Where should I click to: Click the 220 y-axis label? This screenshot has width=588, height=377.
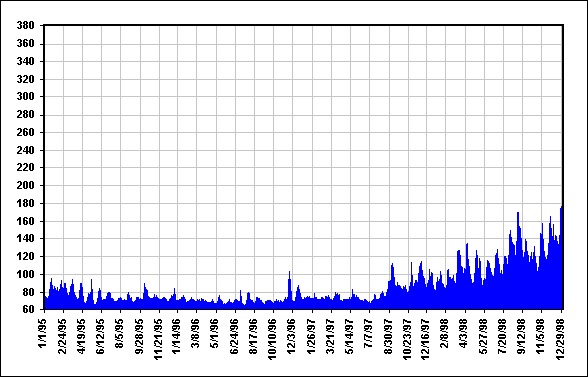(26, 168)
